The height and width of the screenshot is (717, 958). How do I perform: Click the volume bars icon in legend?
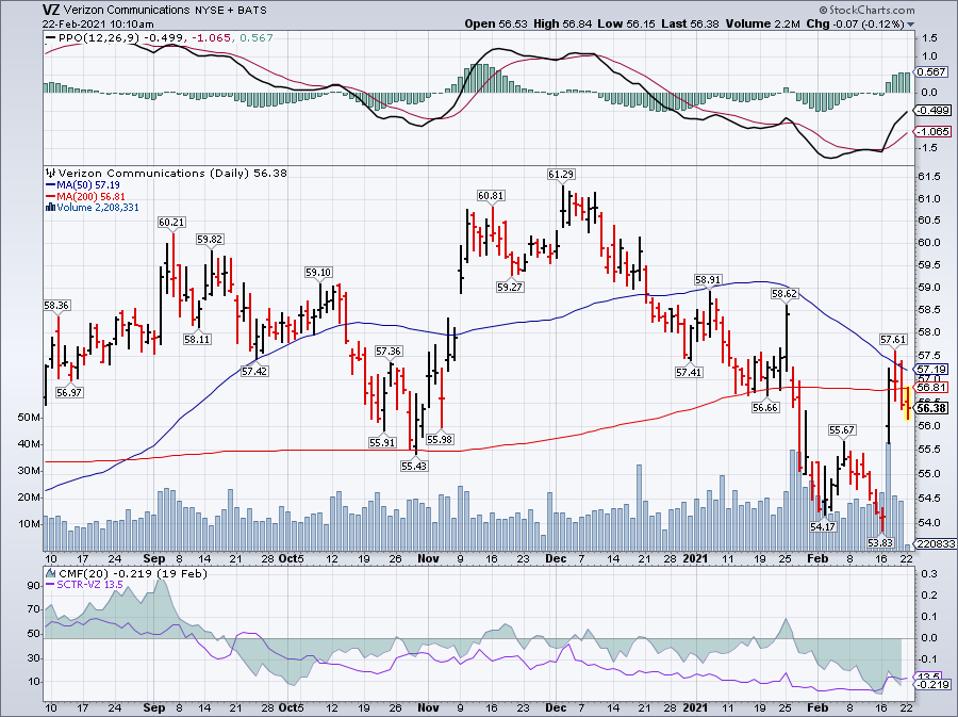tap(50, 208)
